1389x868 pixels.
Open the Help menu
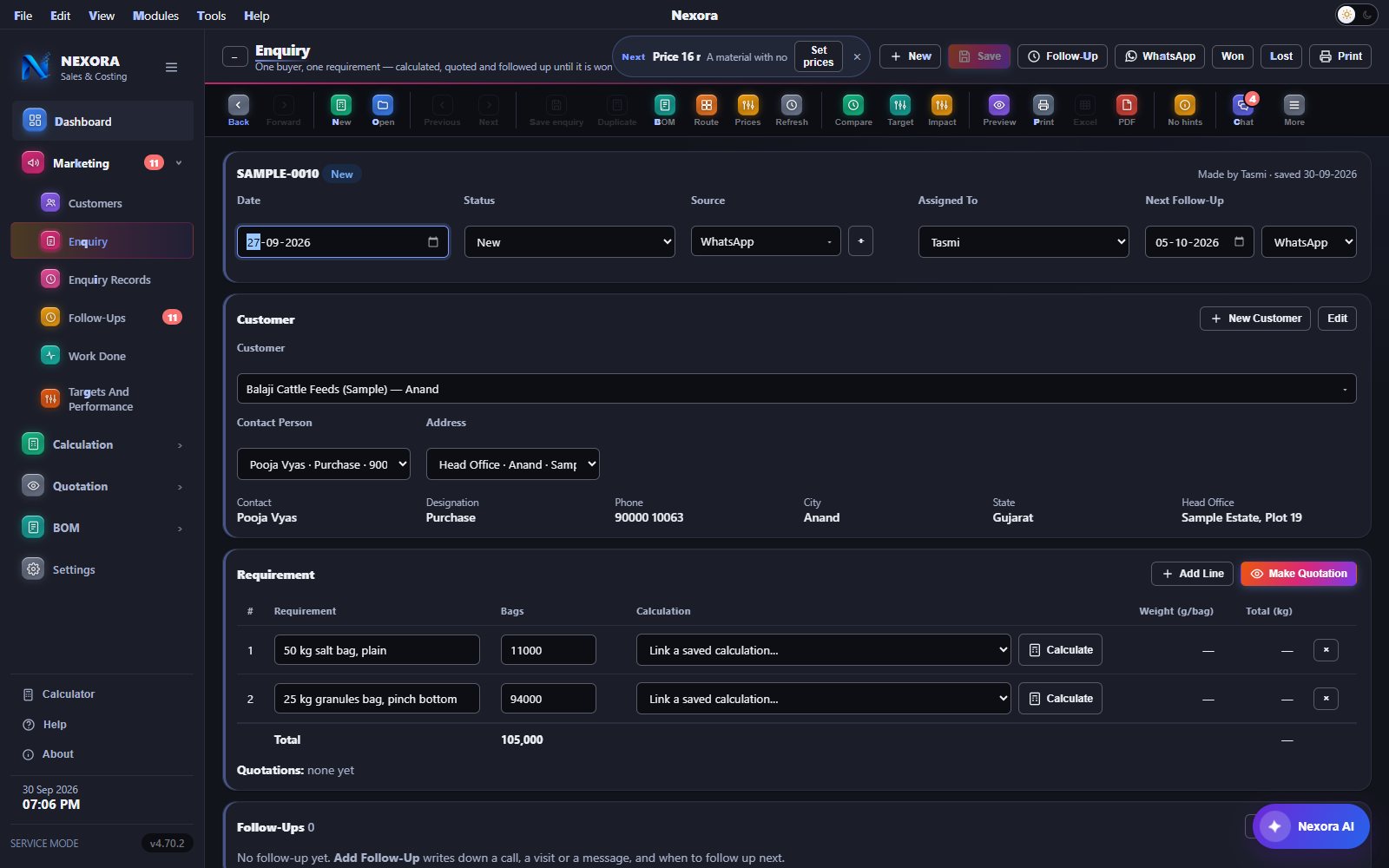[256, 16]
